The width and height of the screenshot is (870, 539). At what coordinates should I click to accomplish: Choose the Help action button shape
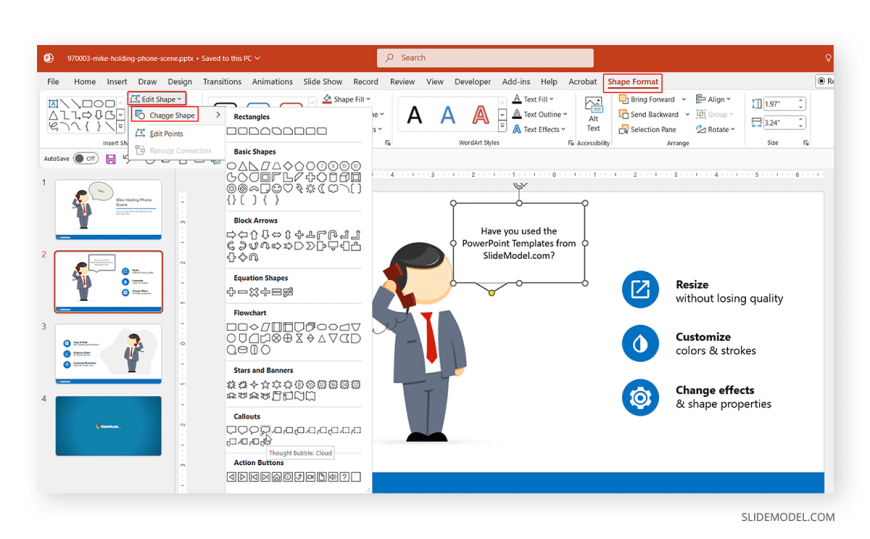(x=344, y=477)
